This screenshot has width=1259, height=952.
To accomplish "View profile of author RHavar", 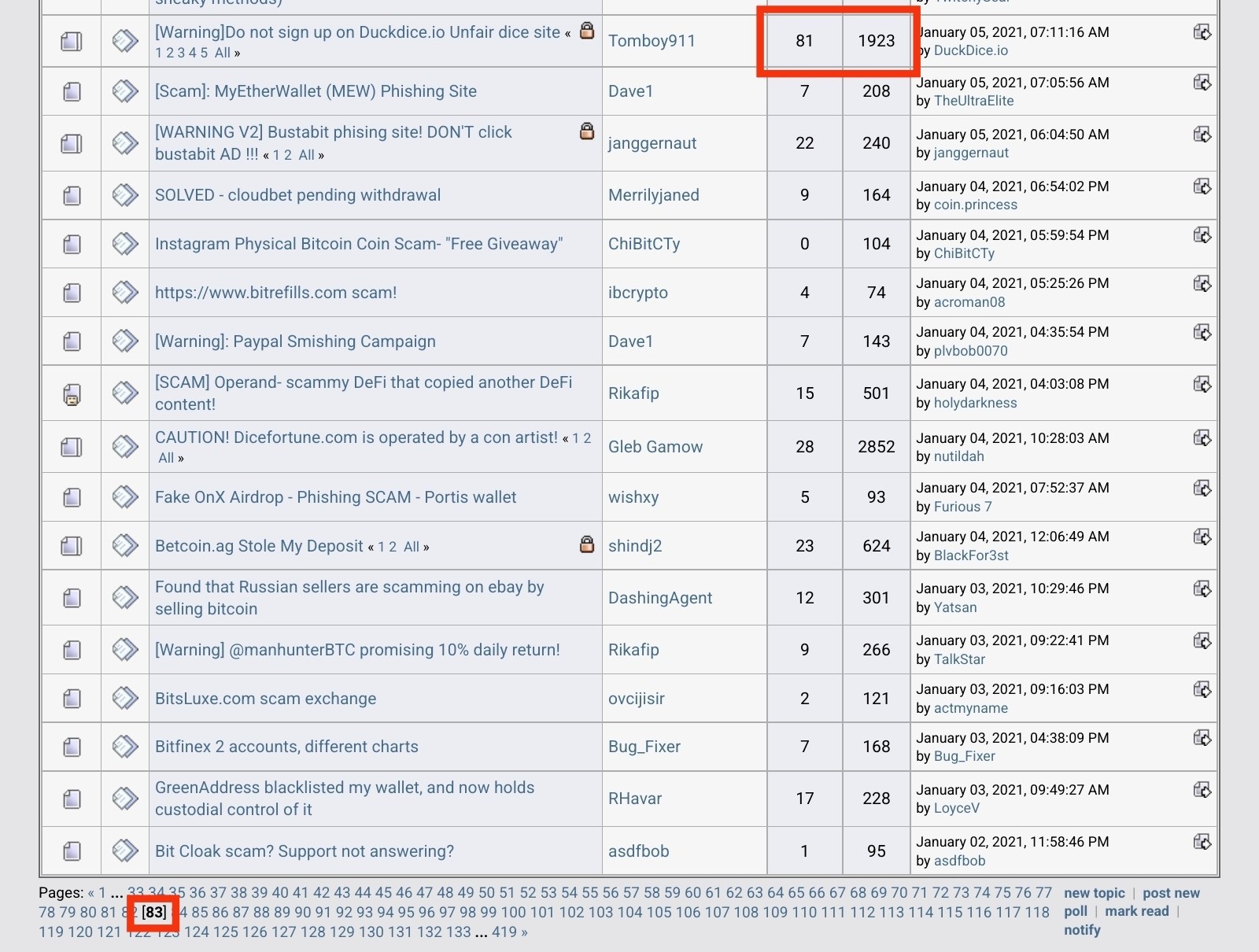I will coord(635,799).
